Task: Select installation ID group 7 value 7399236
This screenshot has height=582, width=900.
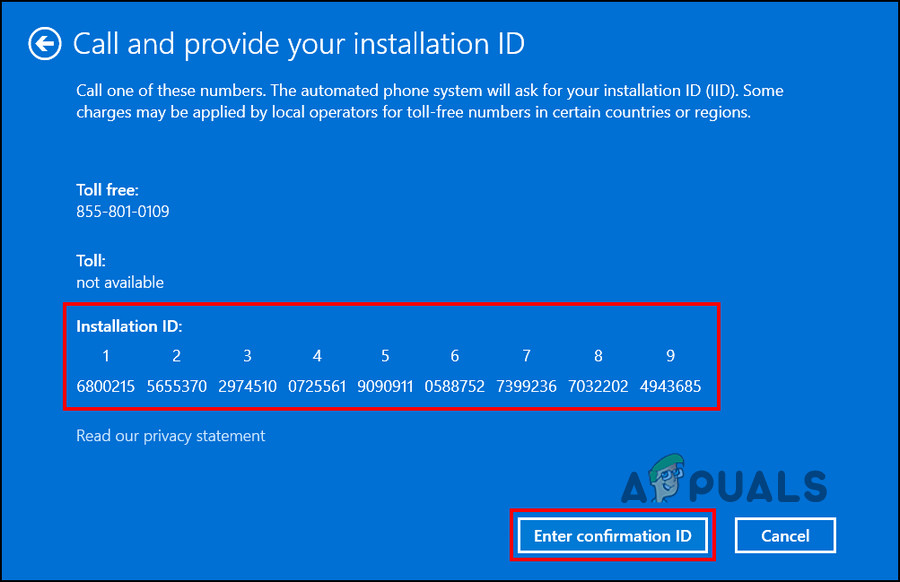Action: tap(526, 386)
